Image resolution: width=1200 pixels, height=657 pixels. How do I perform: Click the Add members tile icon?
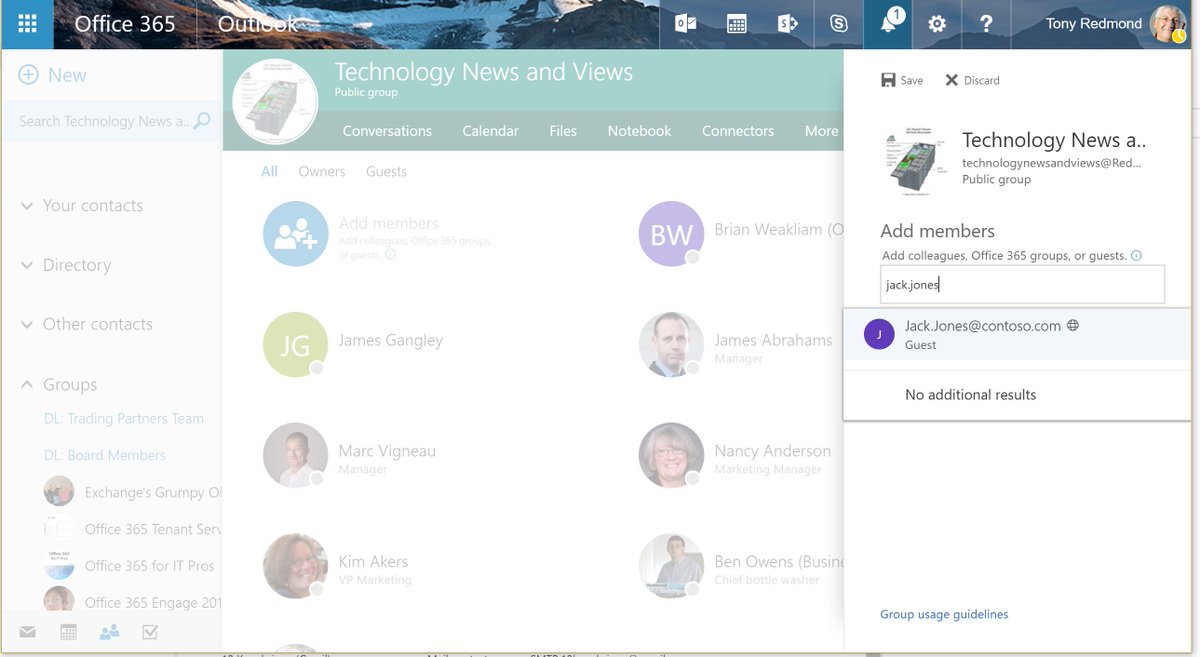click(x=295, y=234)
